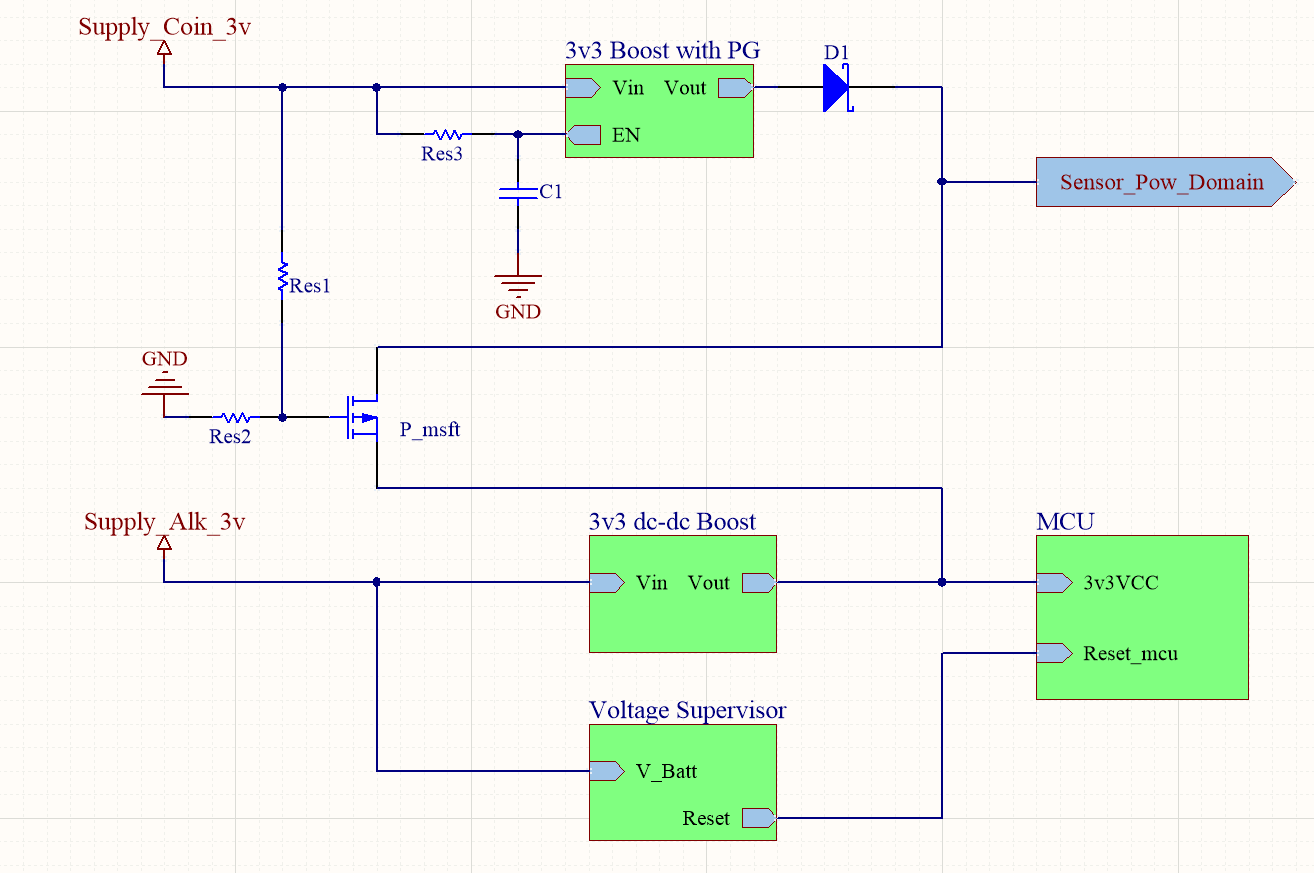
Task: Click the MCU sheet title
Action: 1066,521
